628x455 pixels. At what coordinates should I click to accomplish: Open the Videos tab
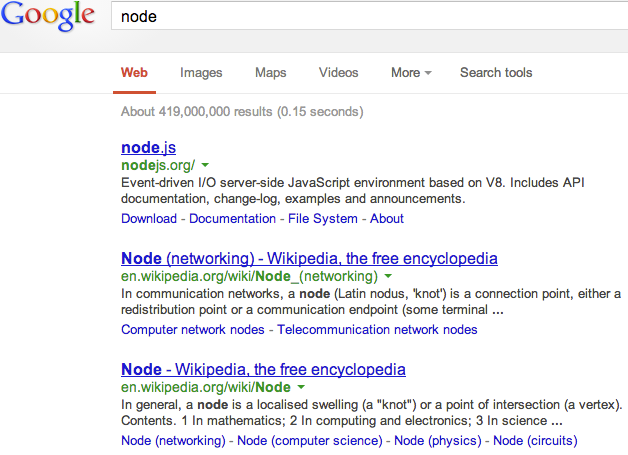pos(338,72)
